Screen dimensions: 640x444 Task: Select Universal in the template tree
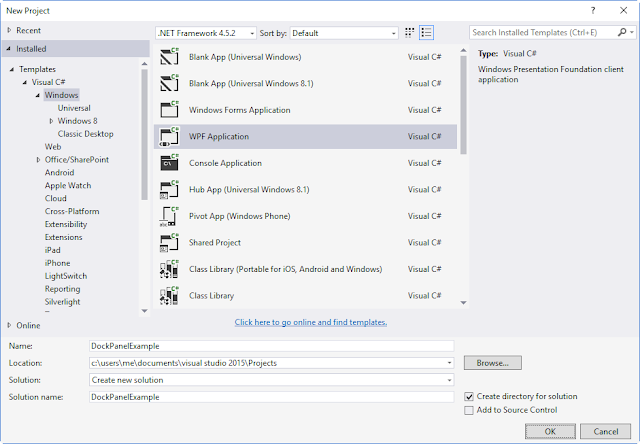click(74, 108)
